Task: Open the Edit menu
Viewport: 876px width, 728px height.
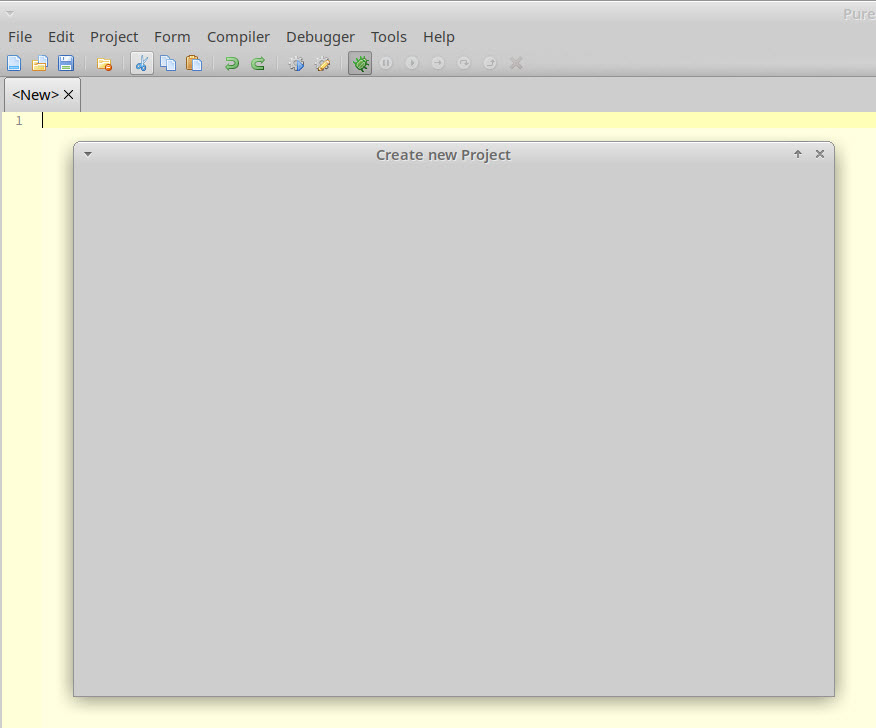Action: pyautogui.click(x=61, y=37)
